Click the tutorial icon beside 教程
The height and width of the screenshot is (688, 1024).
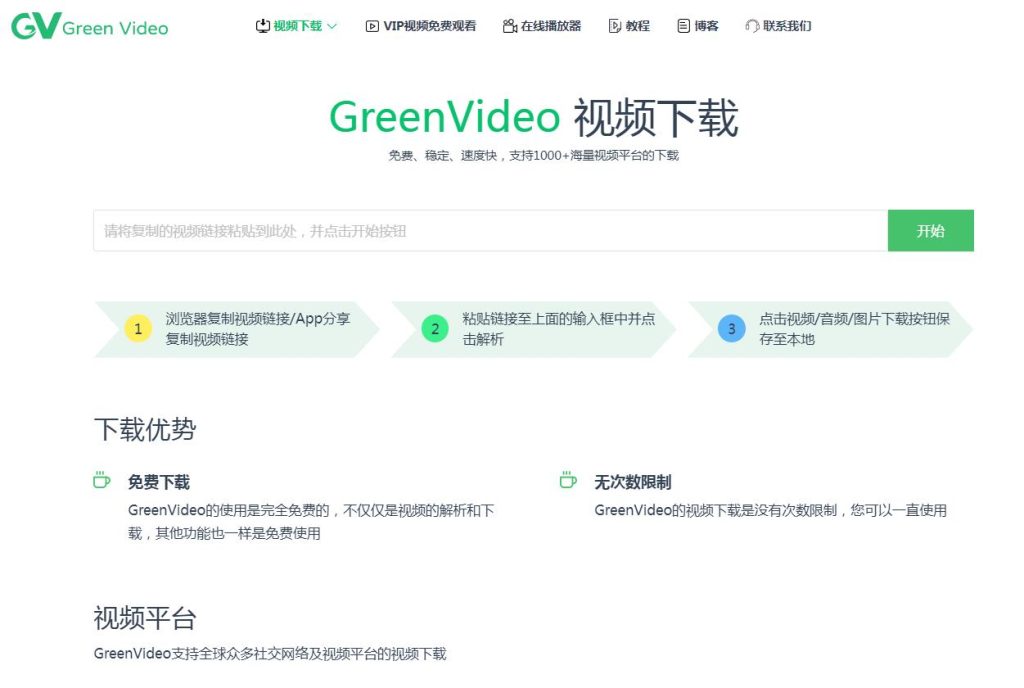pyautogui.click(x=615, y=26)
